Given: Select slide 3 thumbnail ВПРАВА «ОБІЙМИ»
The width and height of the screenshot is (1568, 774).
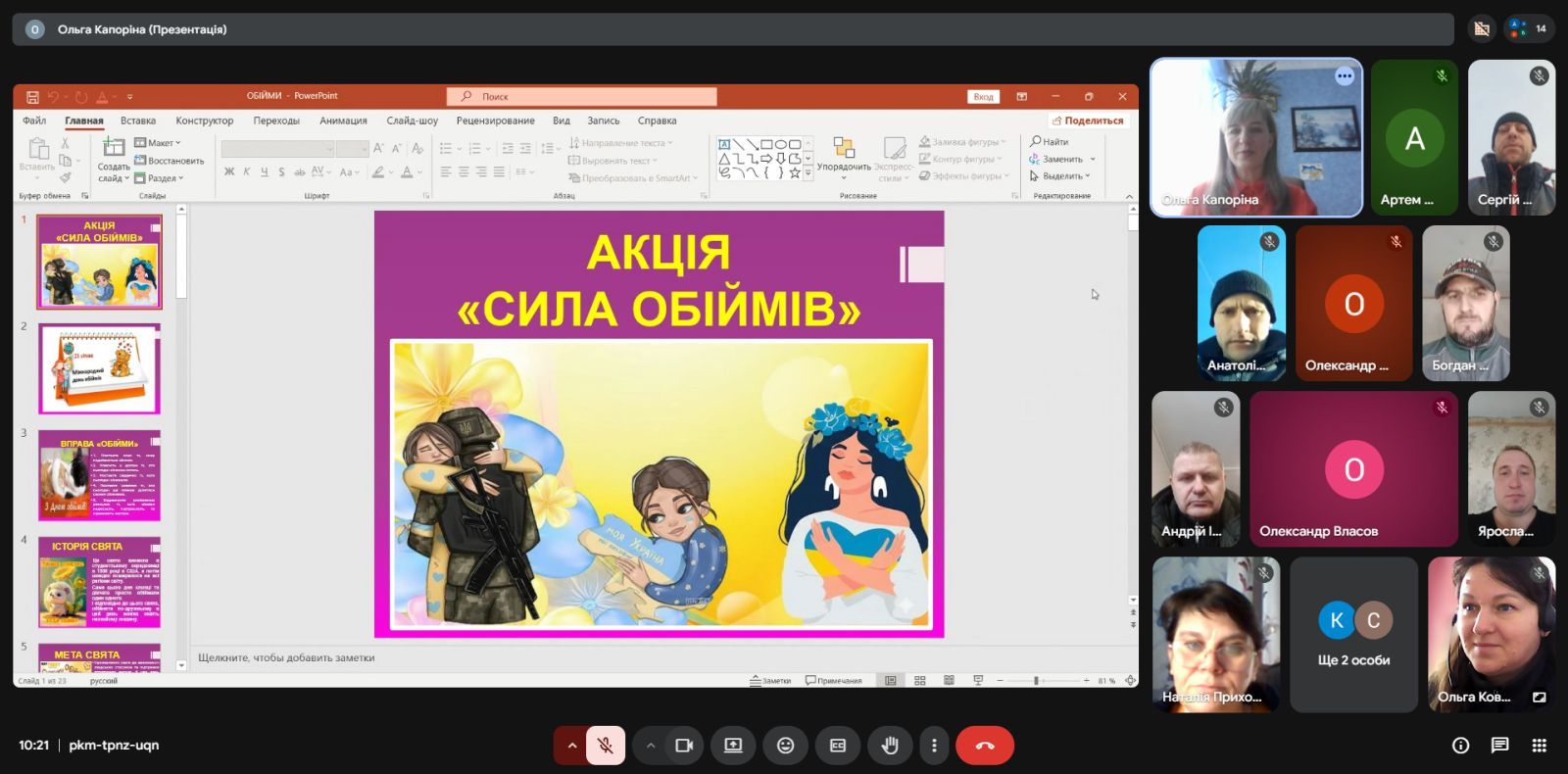Looking at the screenshot, I should point(99,475).
